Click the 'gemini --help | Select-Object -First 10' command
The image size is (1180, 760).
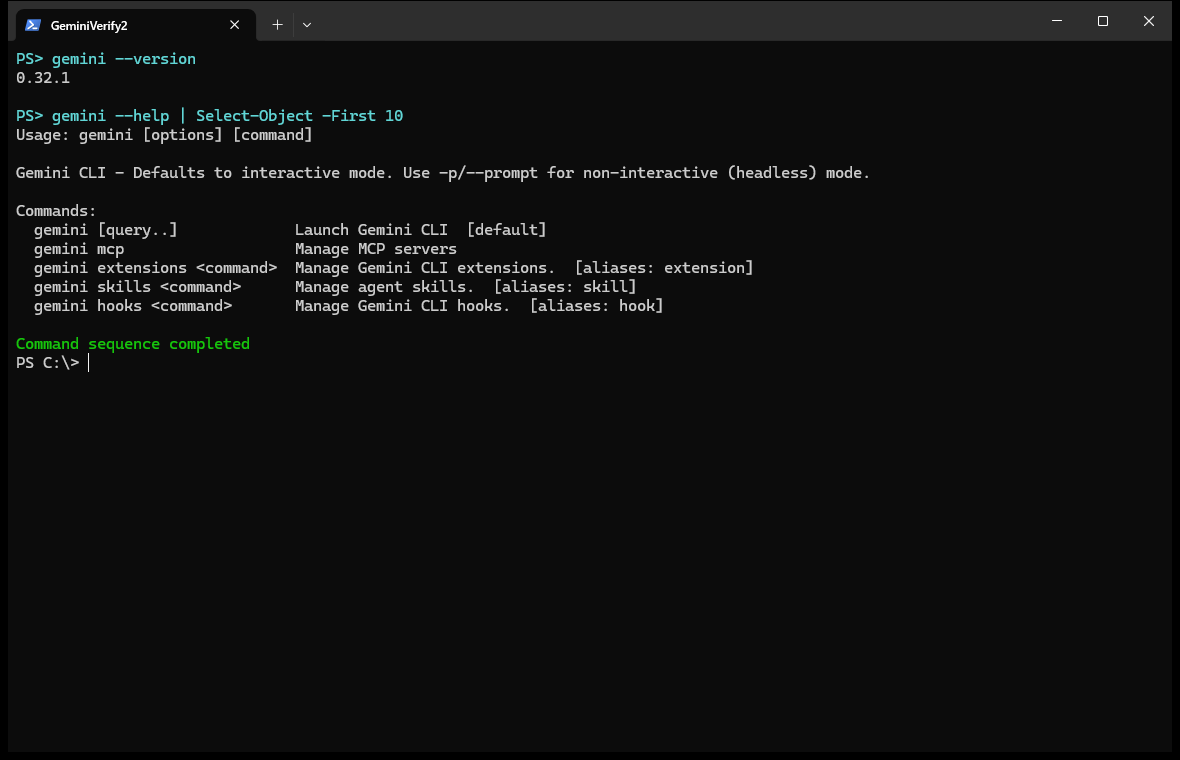point(209,116)
